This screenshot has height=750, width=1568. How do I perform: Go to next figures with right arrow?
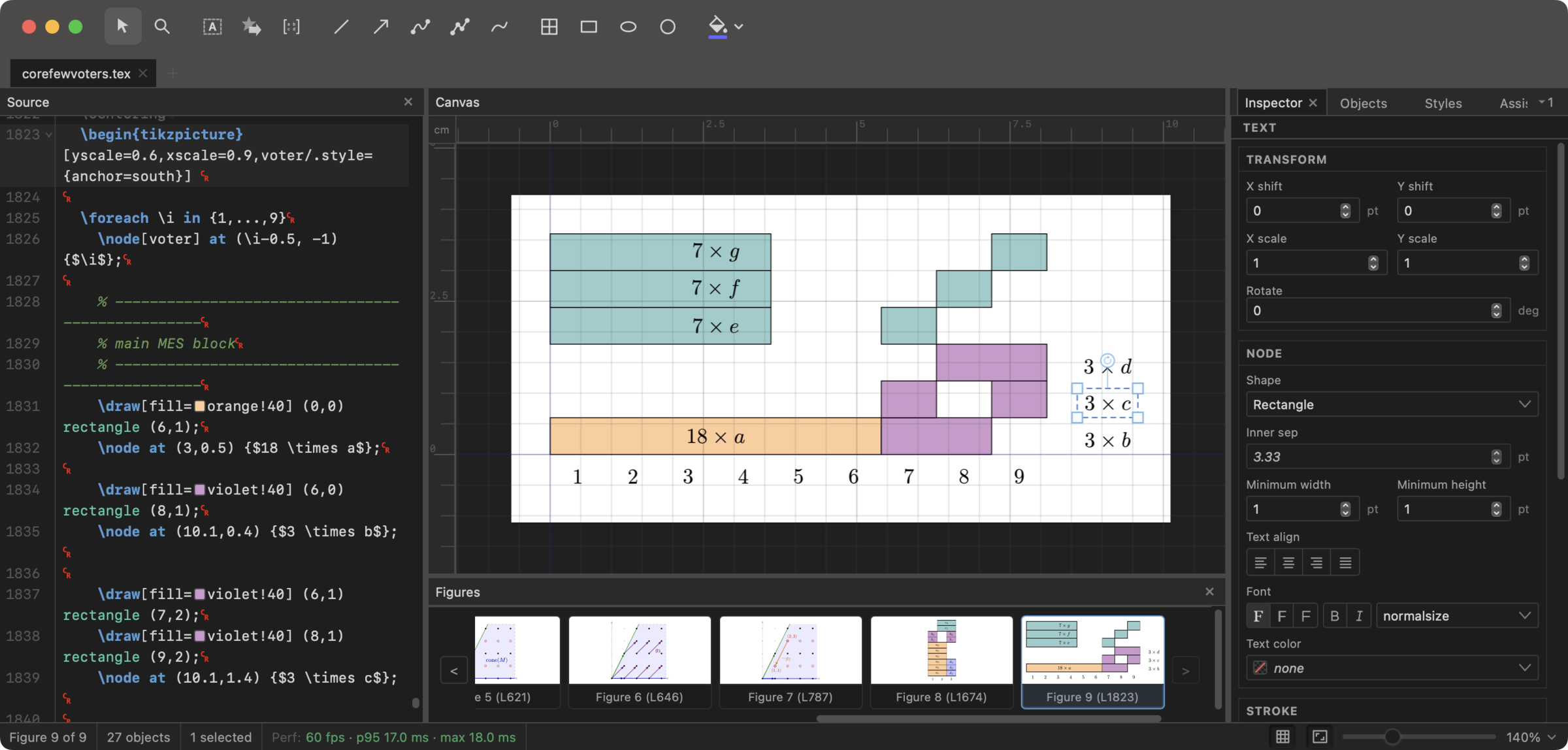[1186, 670]
